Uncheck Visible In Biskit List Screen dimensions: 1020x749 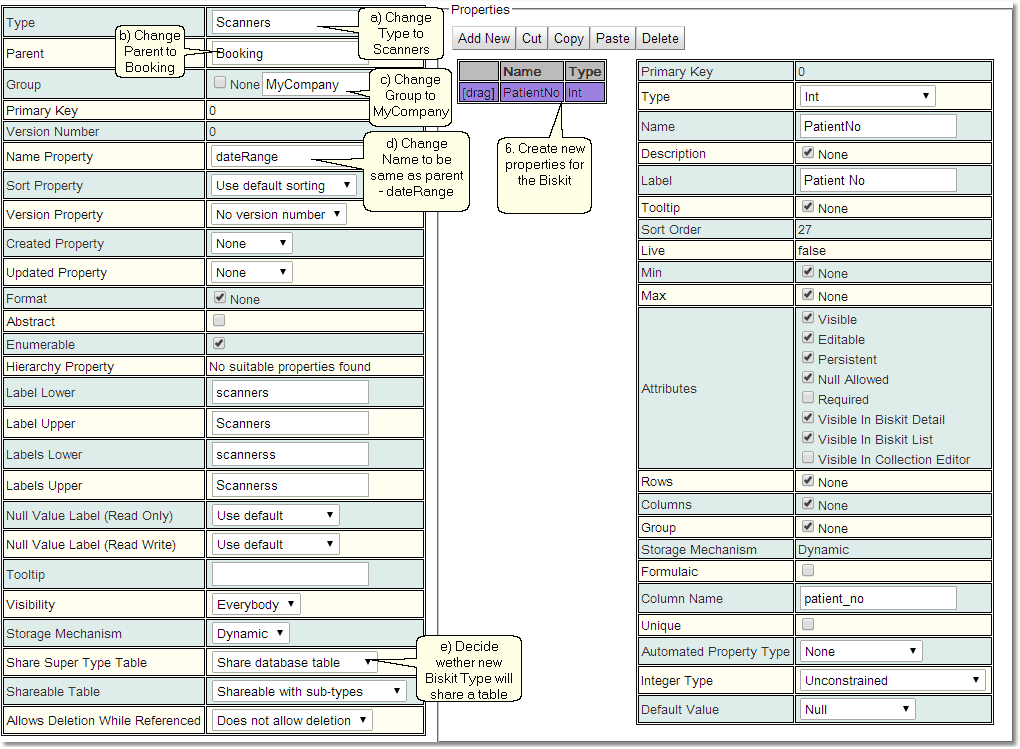coord(808,439)
